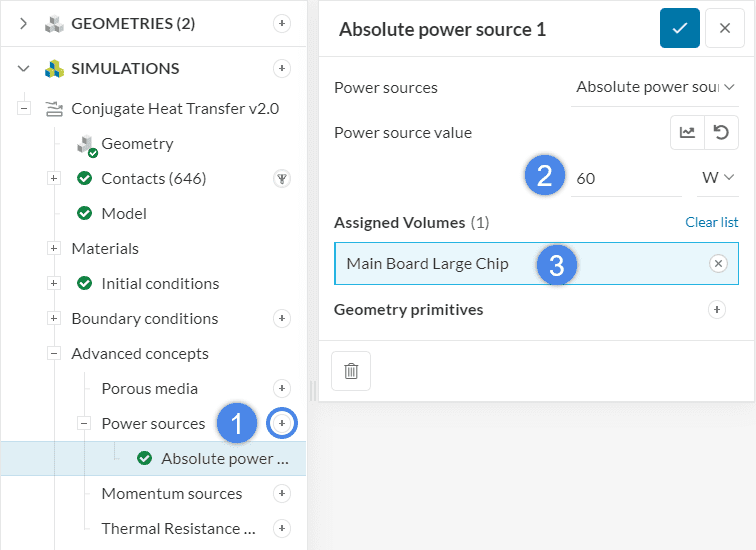Add a geometry primitive

(717, 310)
